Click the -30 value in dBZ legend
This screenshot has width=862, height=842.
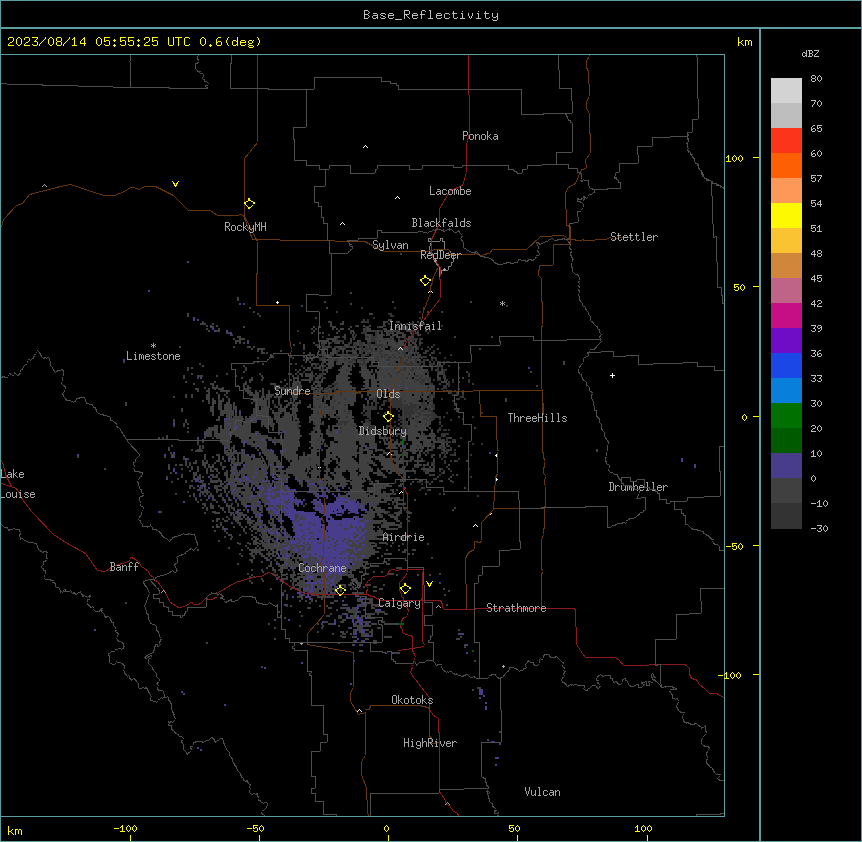(819, 528)
